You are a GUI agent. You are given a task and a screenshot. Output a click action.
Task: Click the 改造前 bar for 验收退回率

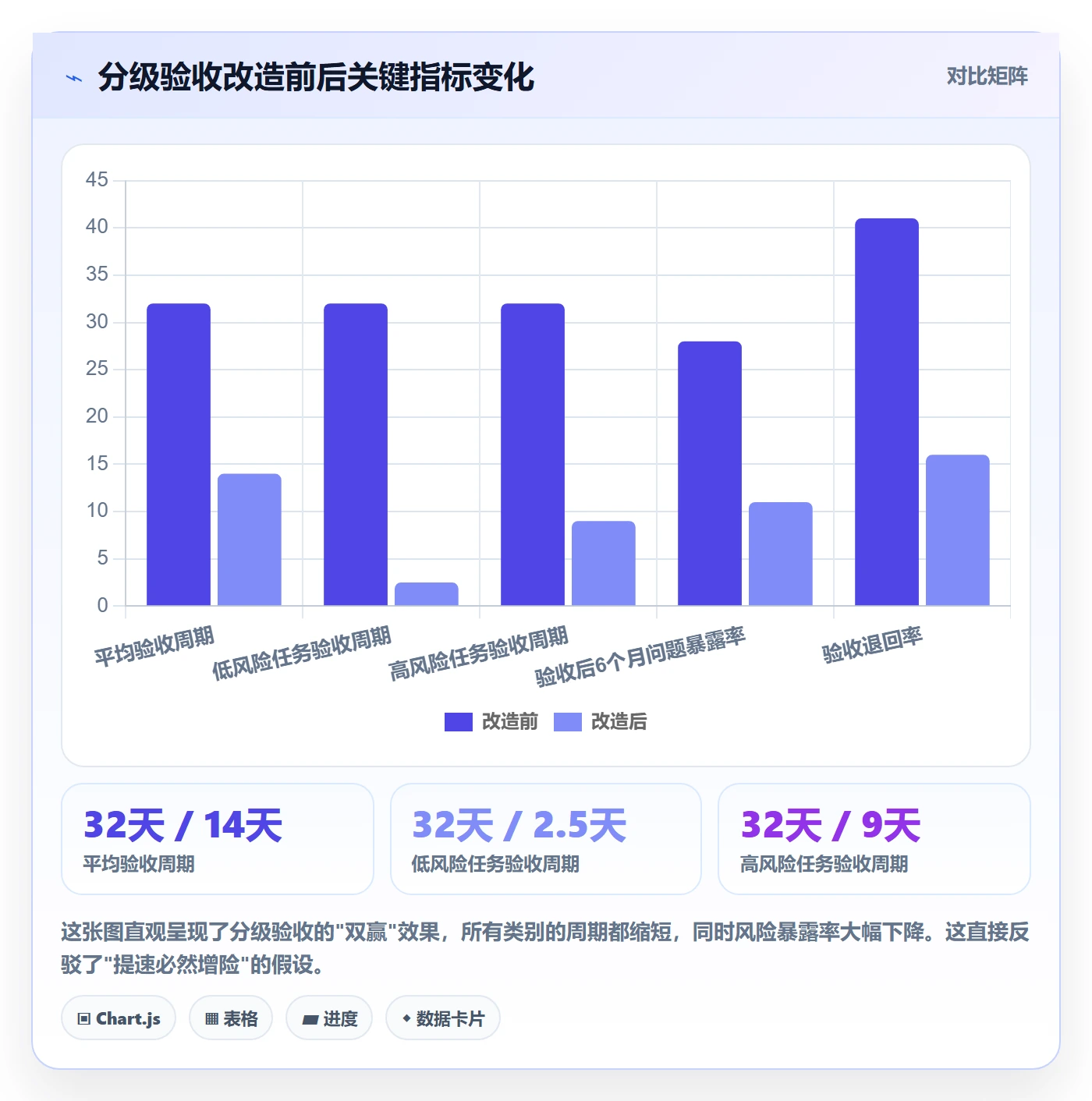[887, 412]
